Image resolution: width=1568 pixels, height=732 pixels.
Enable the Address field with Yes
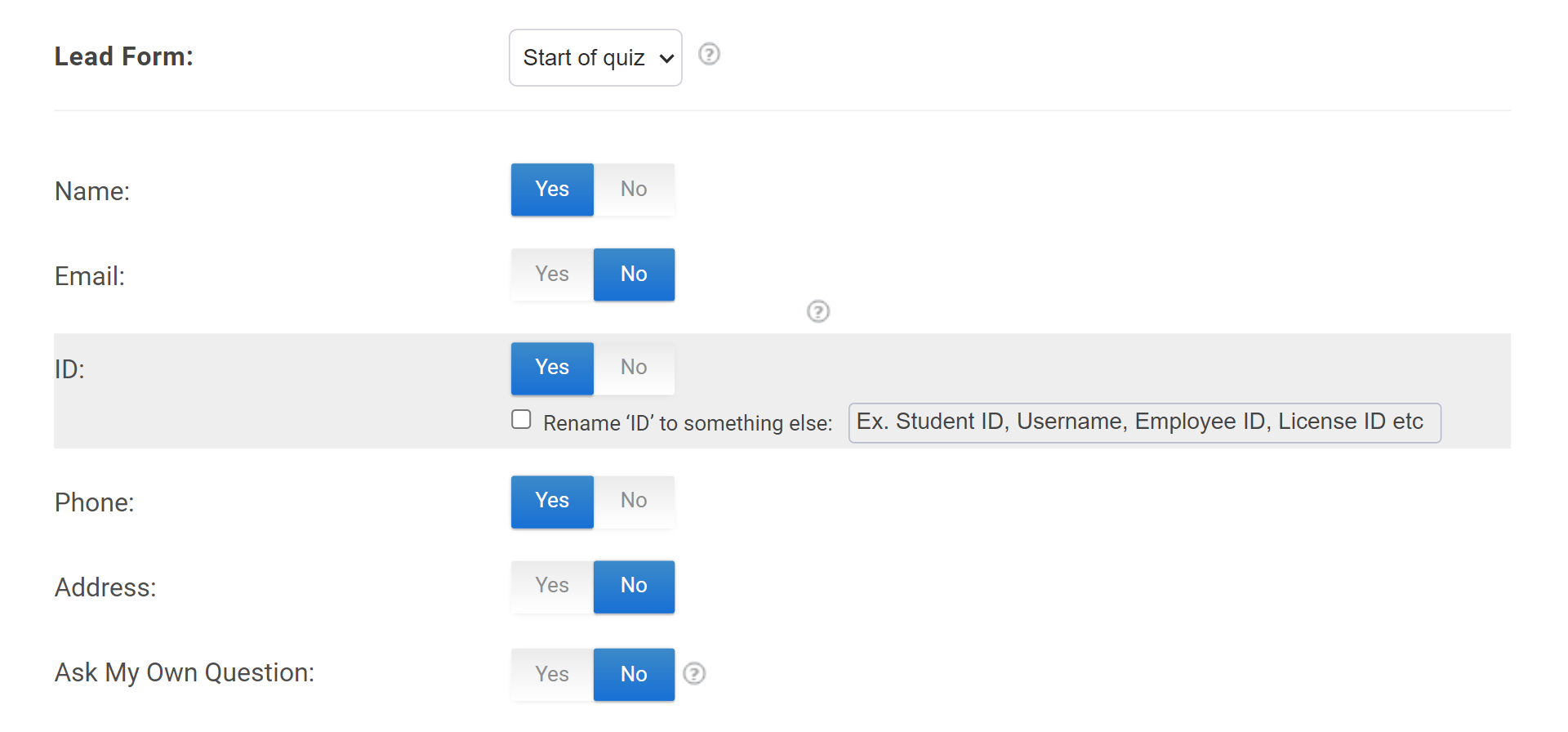552,586
